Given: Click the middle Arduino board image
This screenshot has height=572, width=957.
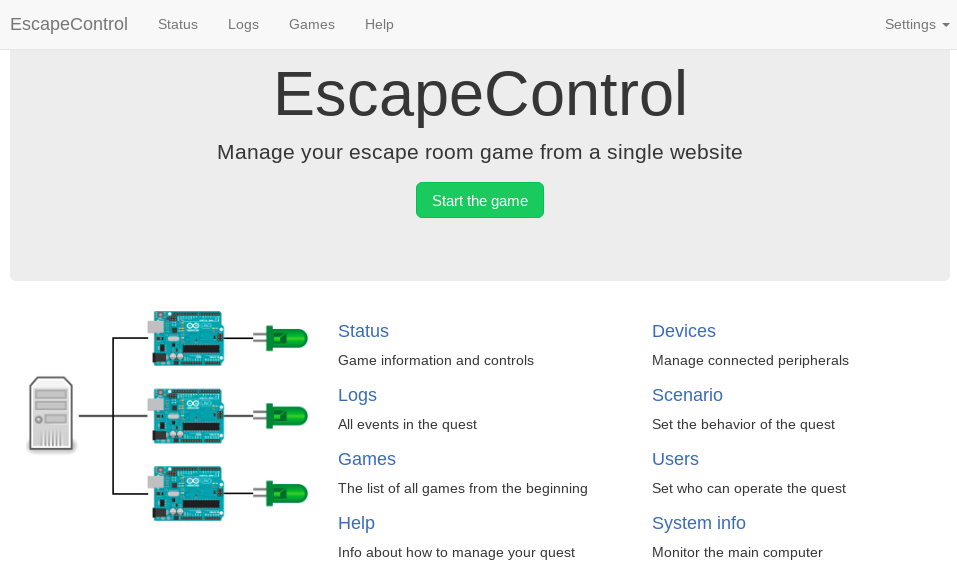Looking at the screenshot, I should point(187,416).
